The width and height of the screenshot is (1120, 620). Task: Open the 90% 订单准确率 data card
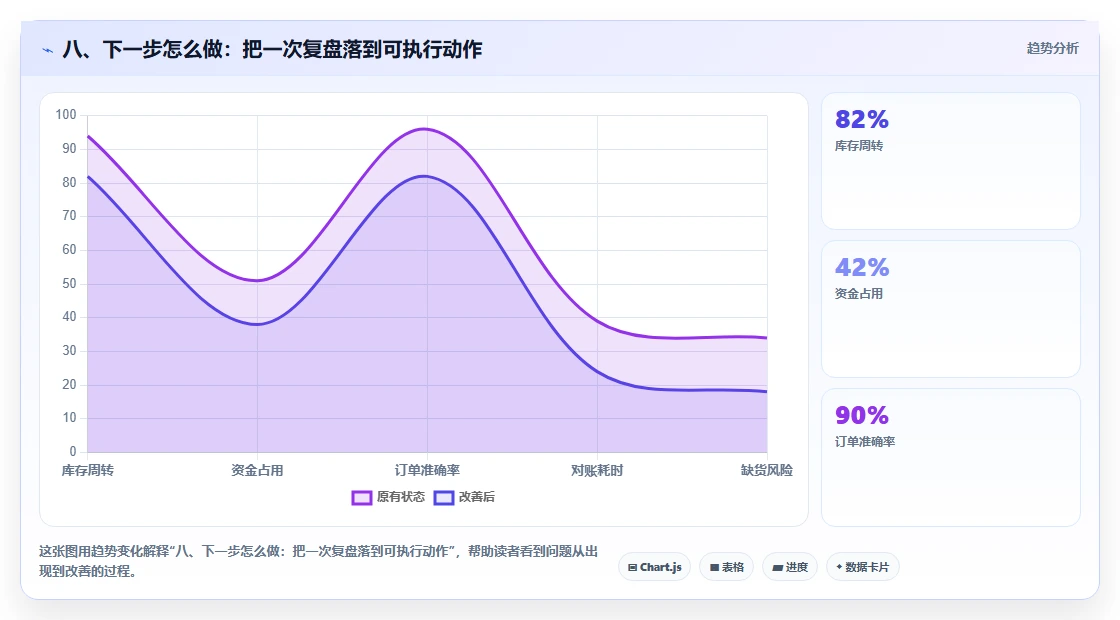point(951,457)
